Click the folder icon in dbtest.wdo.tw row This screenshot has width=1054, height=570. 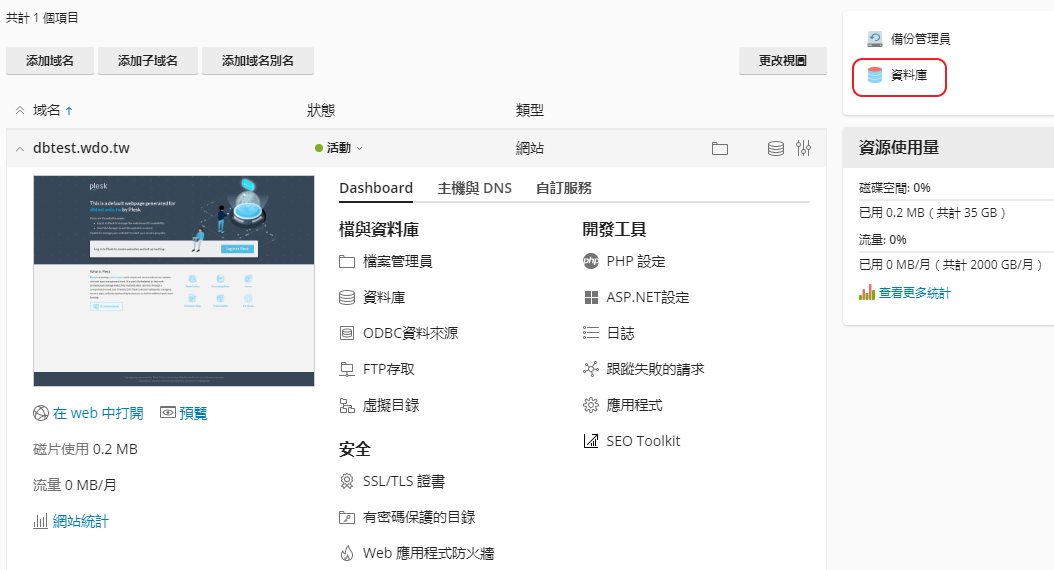(x=720, y=149)
